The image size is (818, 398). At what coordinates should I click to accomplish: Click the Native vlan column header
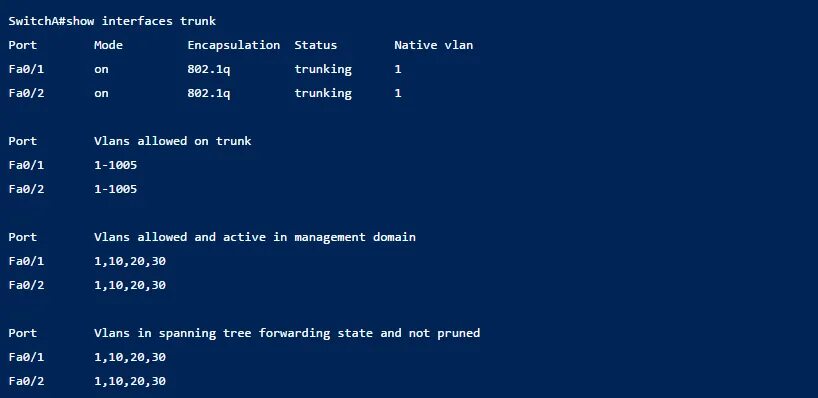434,45
